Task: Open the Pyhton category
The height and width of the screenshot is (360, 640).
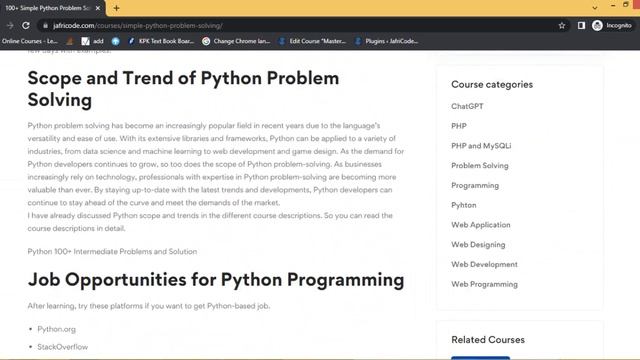Action: coord(463,205)
